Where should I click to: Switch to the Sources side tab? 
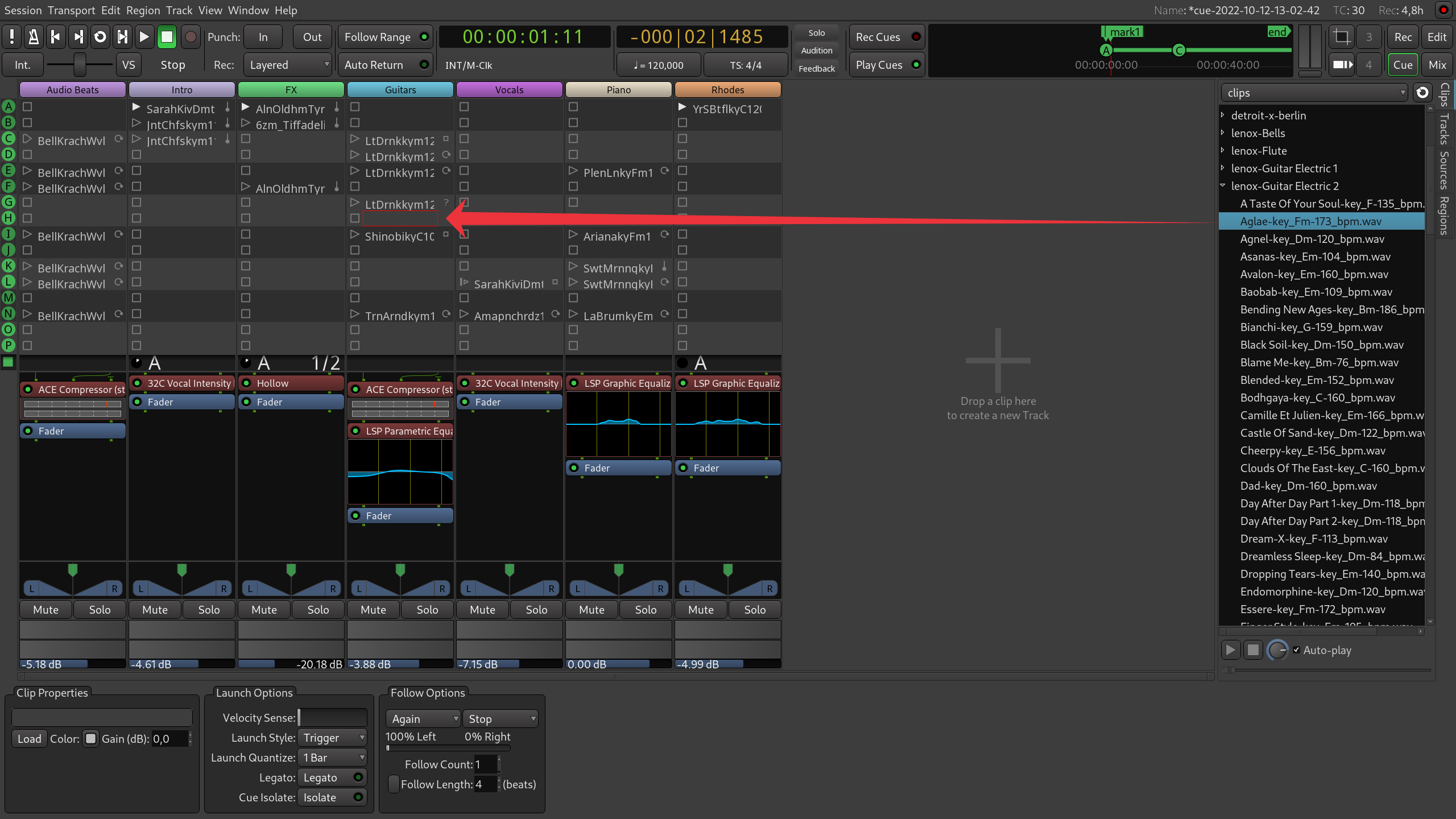point(1445,170)
